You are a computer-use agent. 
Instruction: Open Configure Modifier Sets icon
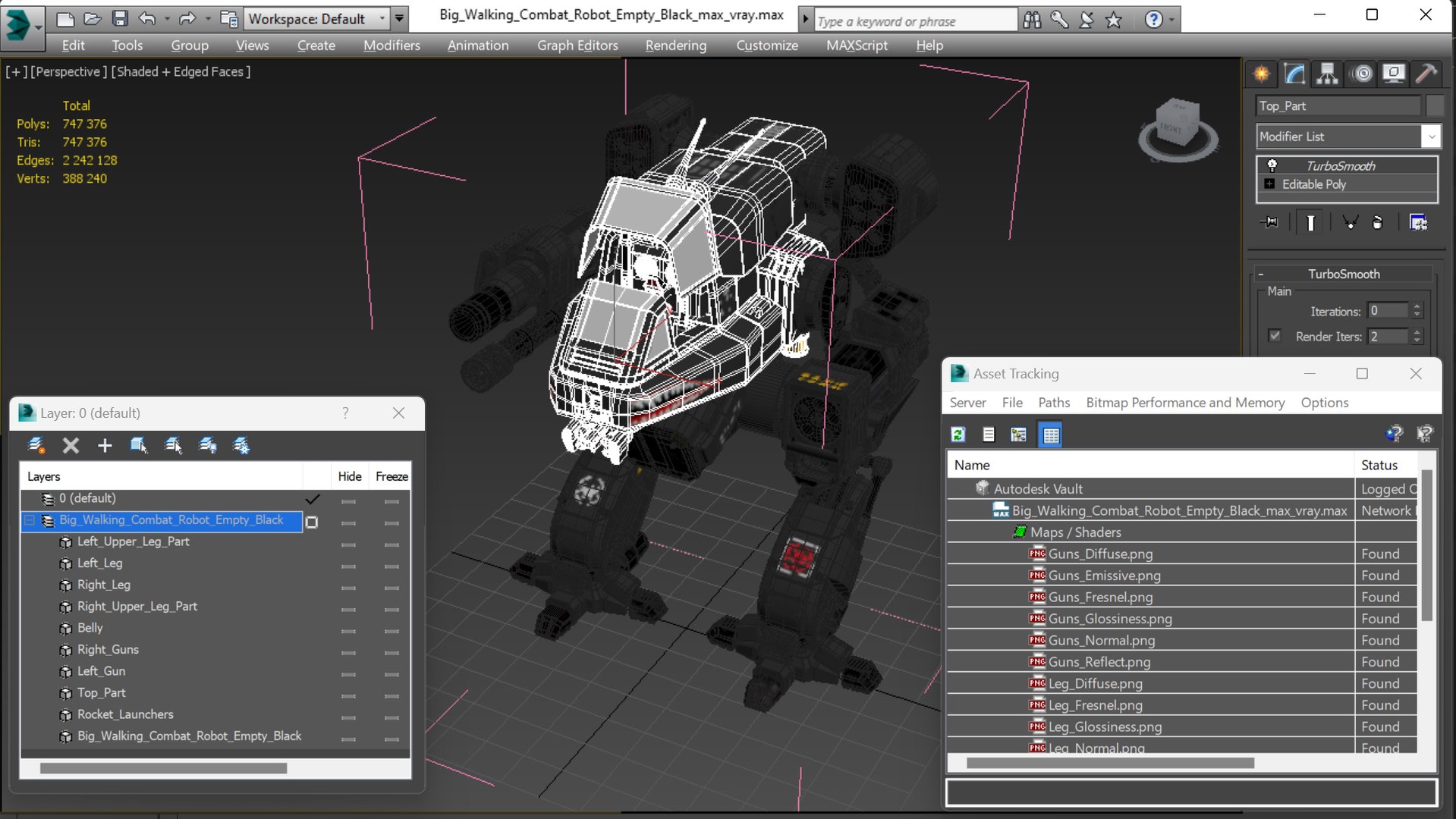(x=1418, y=222)
